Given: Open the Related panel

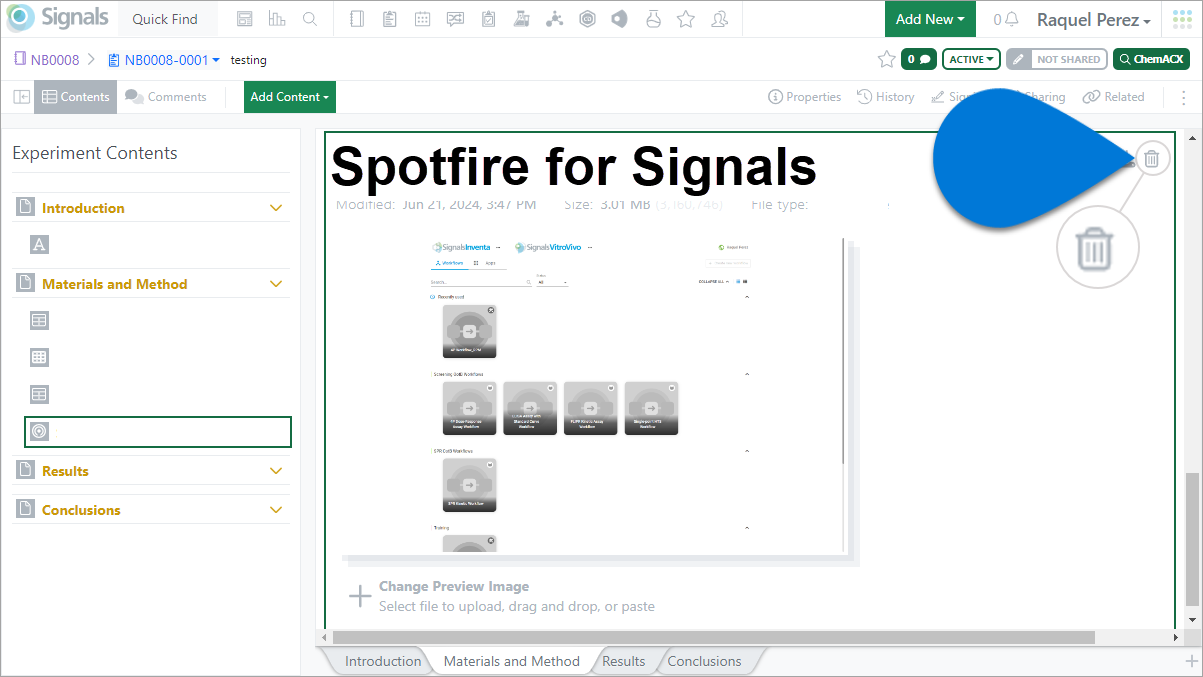Looking at the screenshot, I should (1113, 97).
